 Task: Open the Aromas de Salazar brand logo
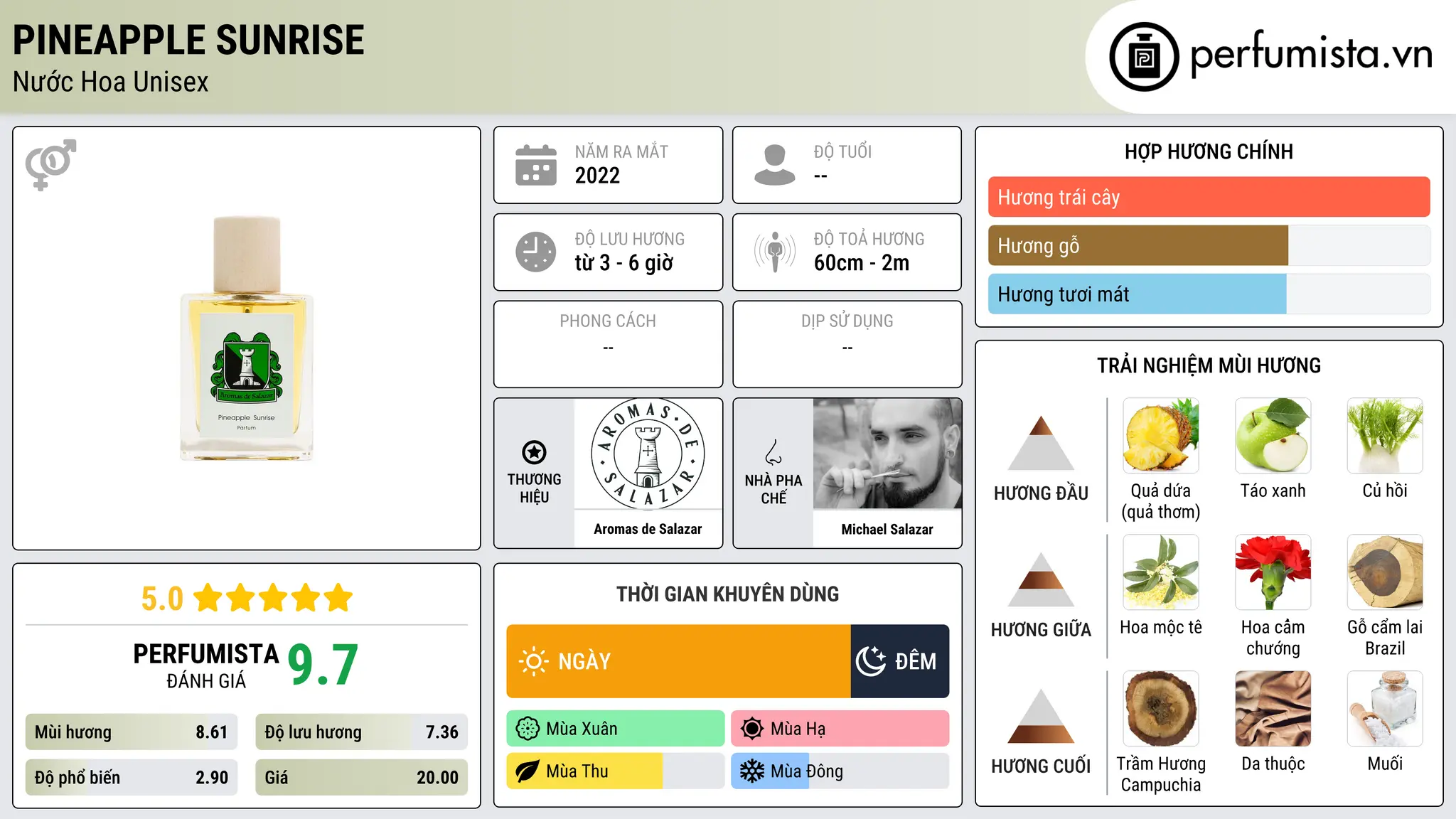648,454
